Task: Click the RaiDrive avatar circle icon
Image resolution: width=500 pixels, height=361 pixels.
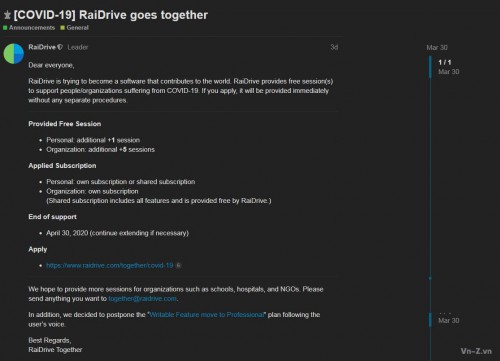Action: click(x=14, y=53)
